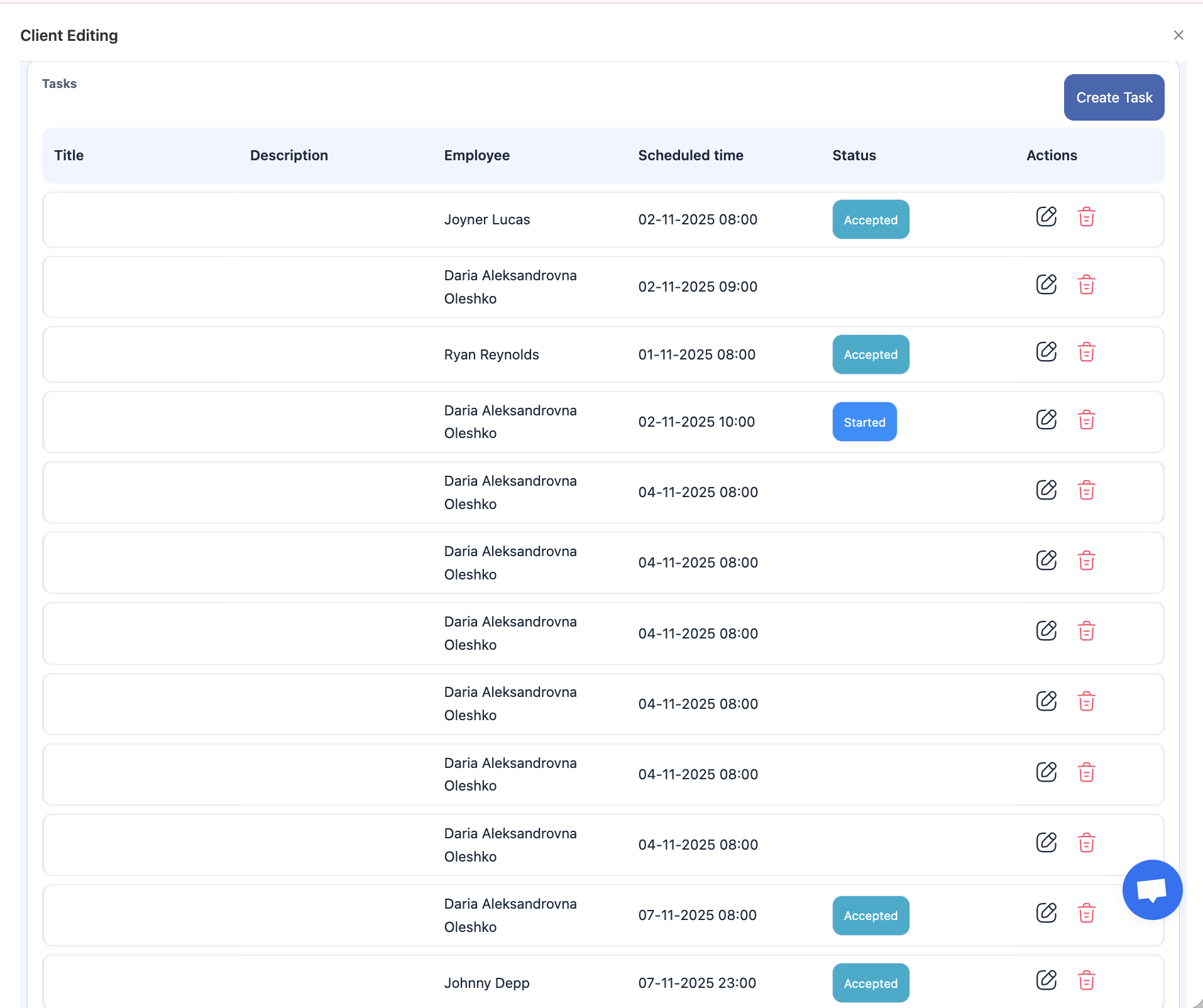This screenshot has width=1203, height=1008.
Task: Click Accepted status badge for Joyner Lucas
Action: tap(870, 220)
